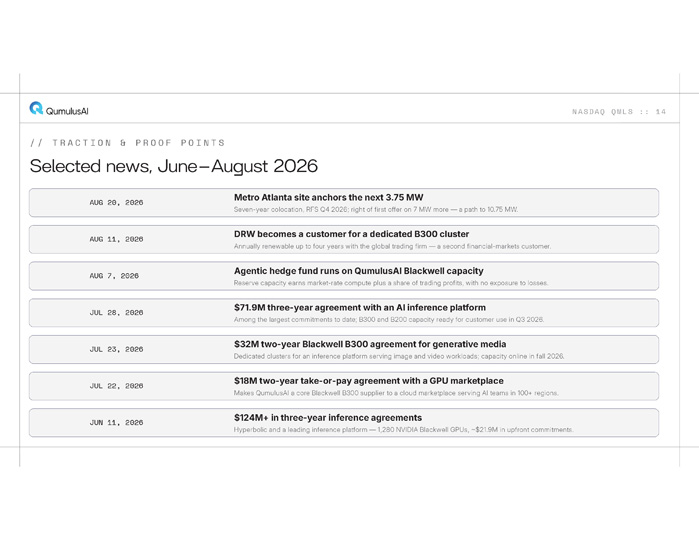Click the 'Makes QumulusAI a core Blackwell B300 supplier' subtext
Image resolution: width=699 pixels, height=540 pixels.
click(396, 393)
